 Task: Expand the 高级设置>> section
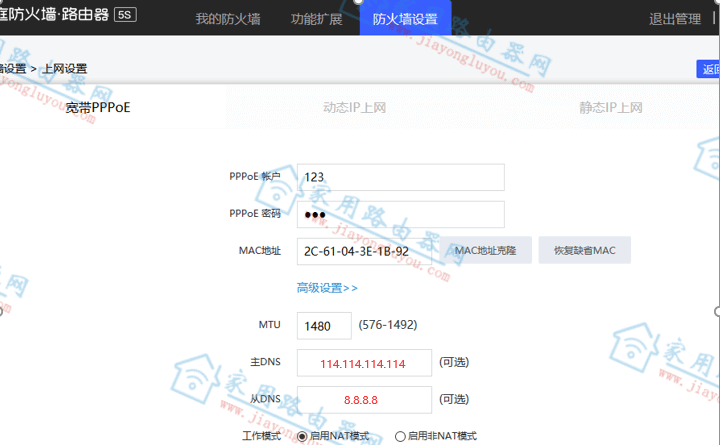click(x=327, y=288)
